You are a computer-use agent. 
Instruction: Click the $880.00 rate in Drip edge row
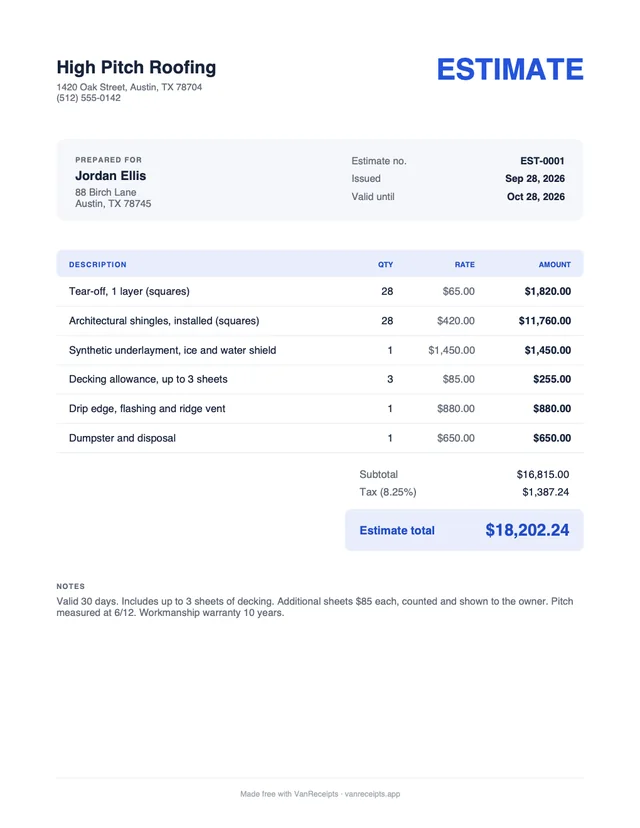click(456, 409)
